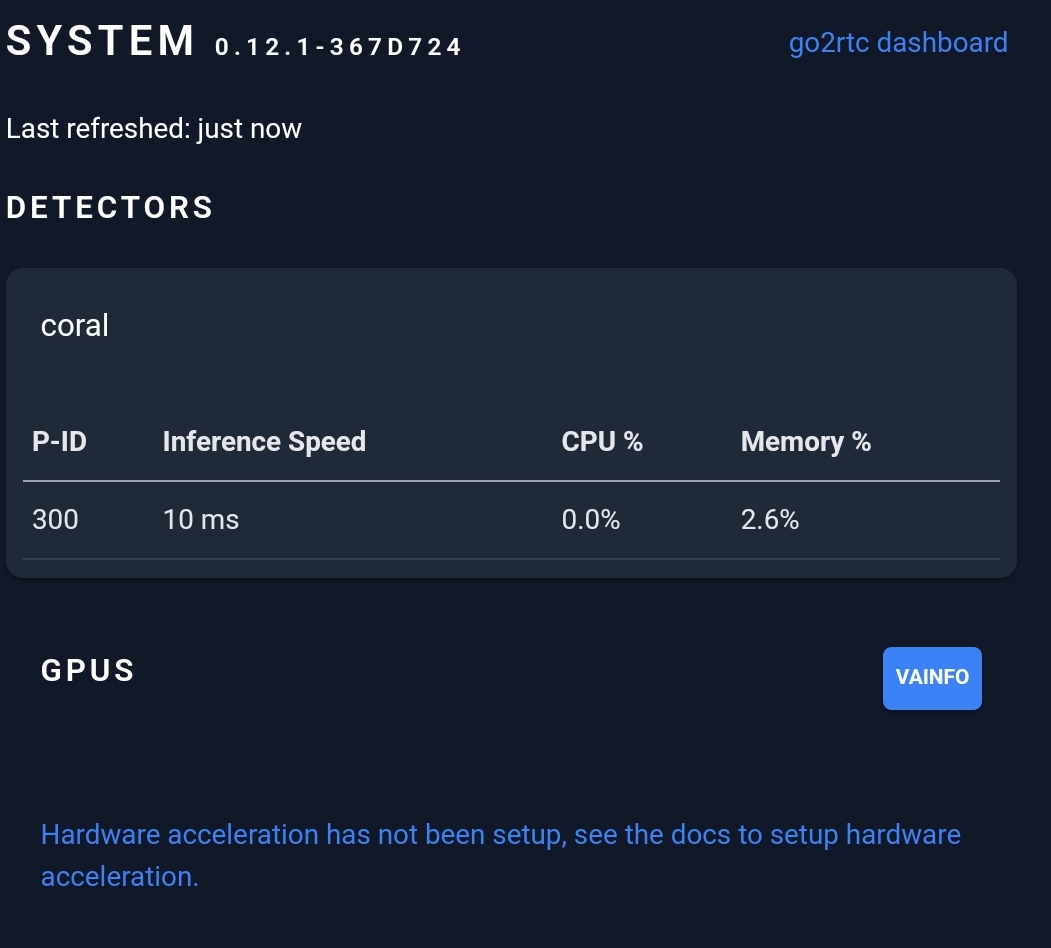Click the version number 0.12.1-367D724
Screen dimensions: 1051x948
[337, 46]
